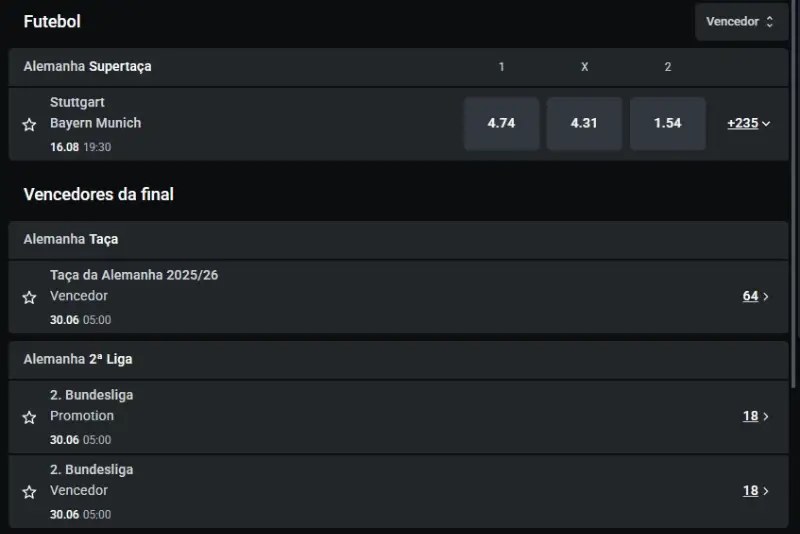Favorite the 2. Bundesliga Promotion market
The height and width of the screenshot is (534, 800).
coord(30,417)
